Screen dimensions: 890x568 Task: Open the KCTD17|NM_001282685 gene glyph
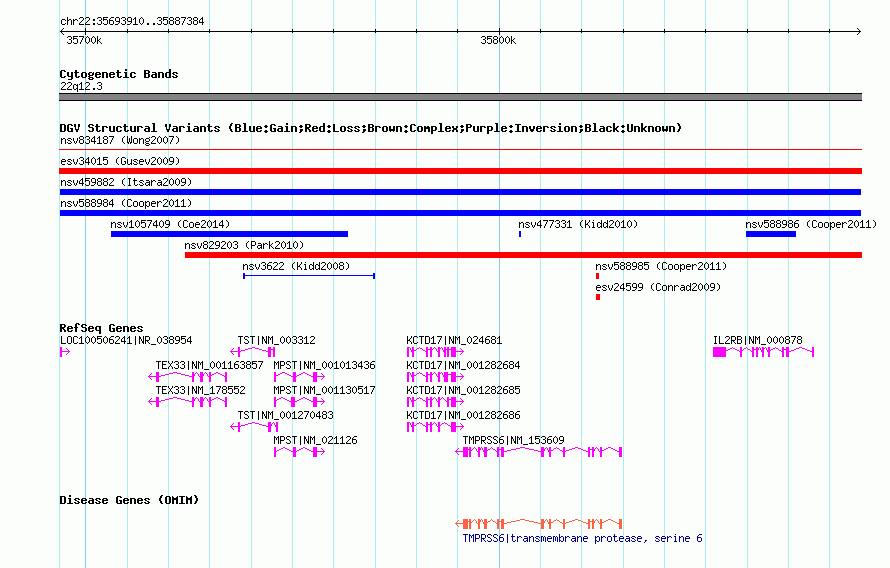(435, 402)
